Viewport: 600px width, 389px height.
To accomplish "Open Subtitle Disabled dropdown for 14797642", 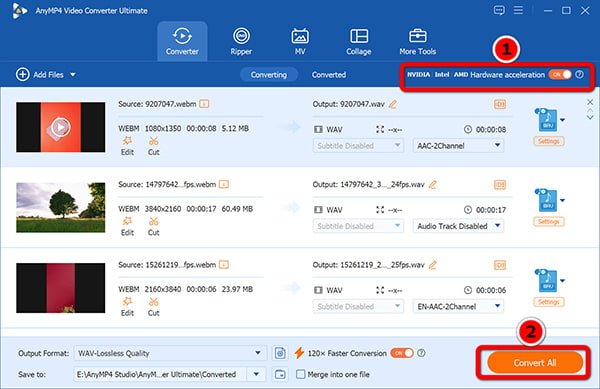I will (358, 226).
